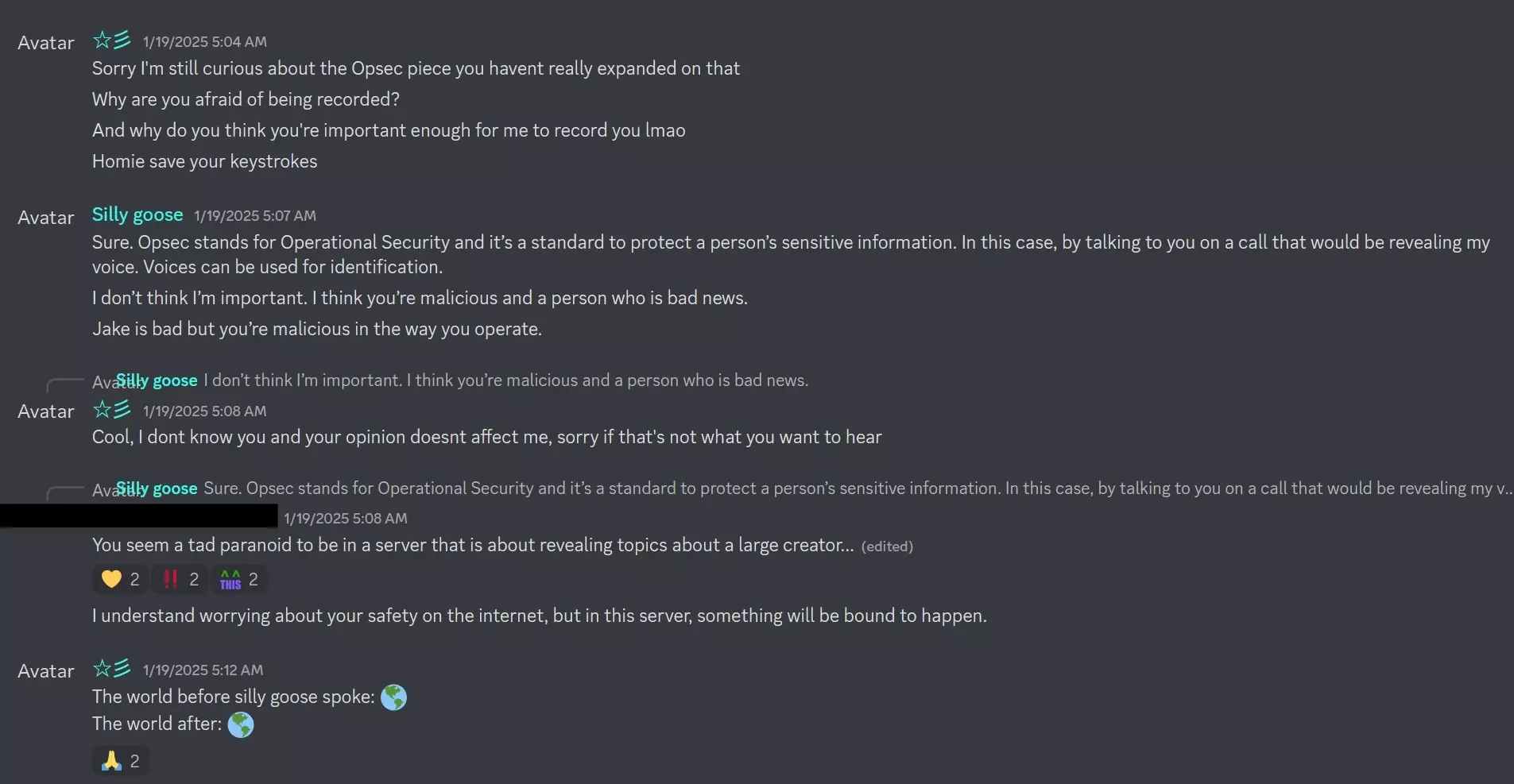Click star username on the 5:04 AM message

111,40
